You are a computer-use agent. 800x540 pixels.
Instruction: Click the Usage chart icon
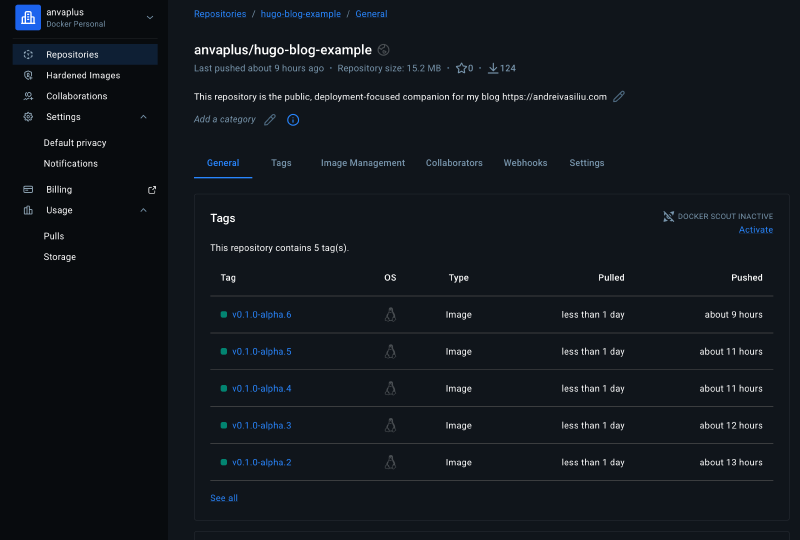tap(28, 210)
